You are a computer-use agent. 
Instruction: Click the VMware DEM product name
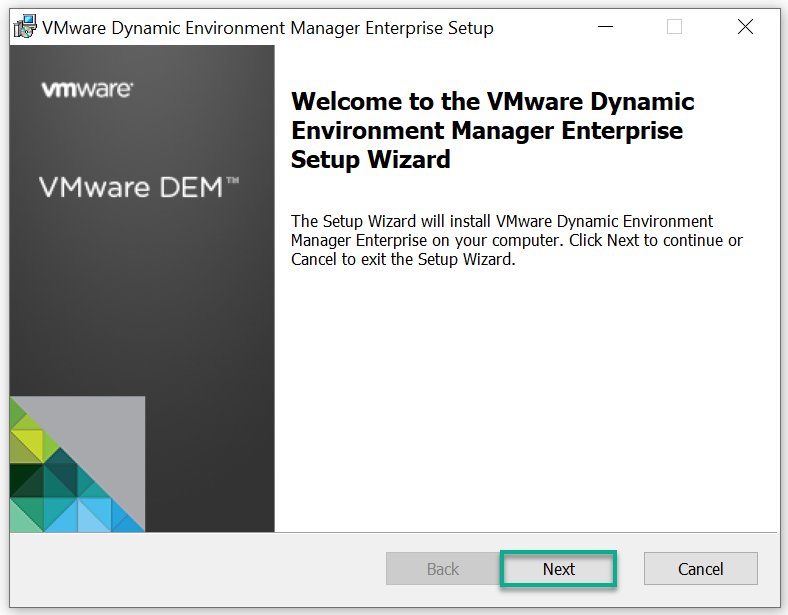coord(138,187)
